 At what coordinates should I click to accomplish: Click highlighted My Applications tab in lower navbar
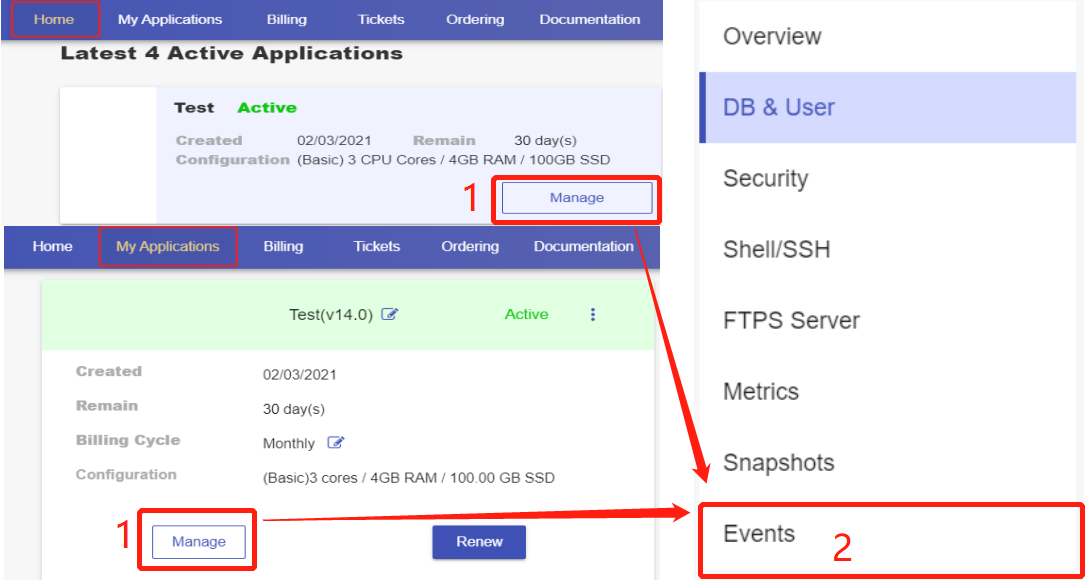click(168, 247)
